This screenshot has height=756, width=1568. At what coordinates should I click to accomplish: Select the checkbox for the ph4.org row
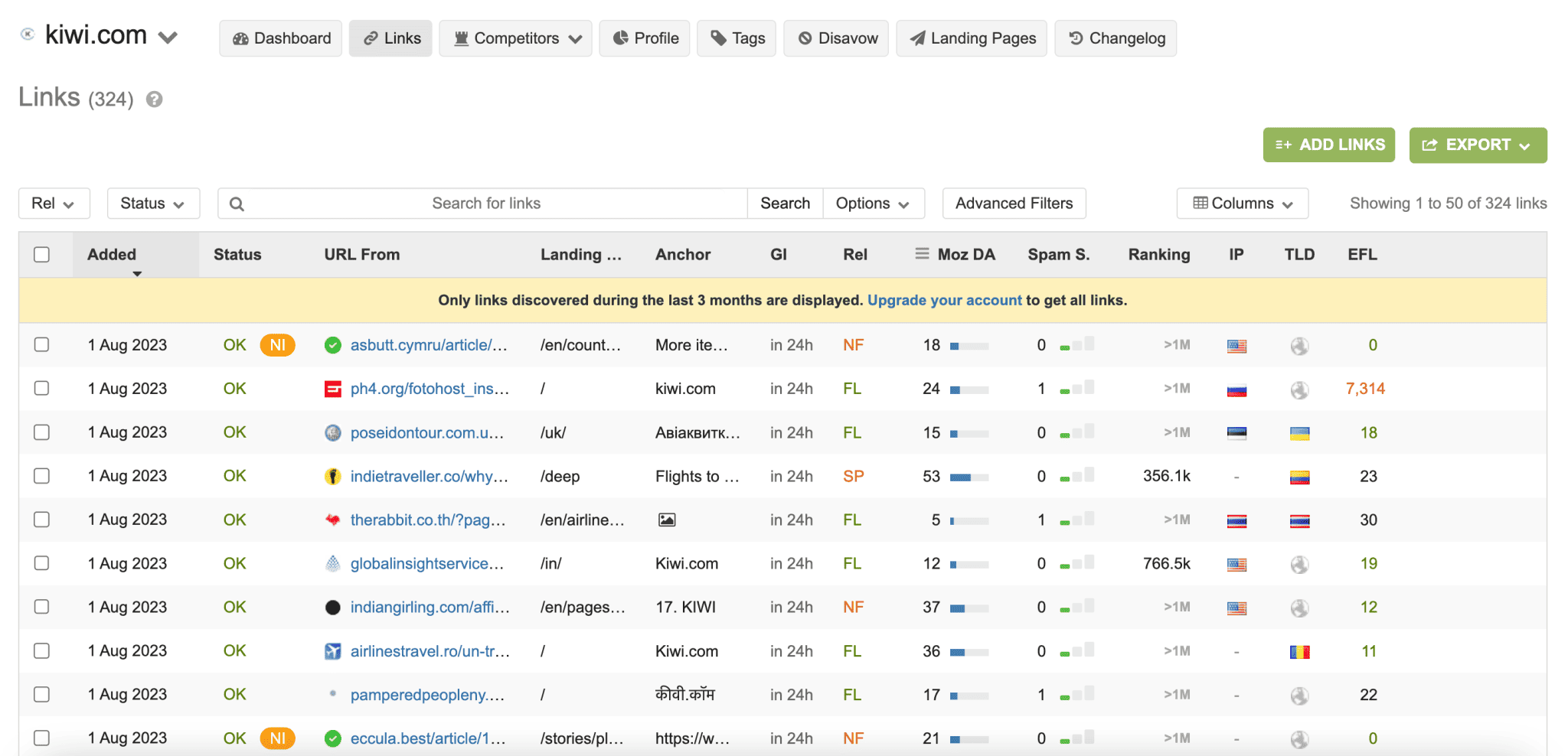click(x=41, y=388)
